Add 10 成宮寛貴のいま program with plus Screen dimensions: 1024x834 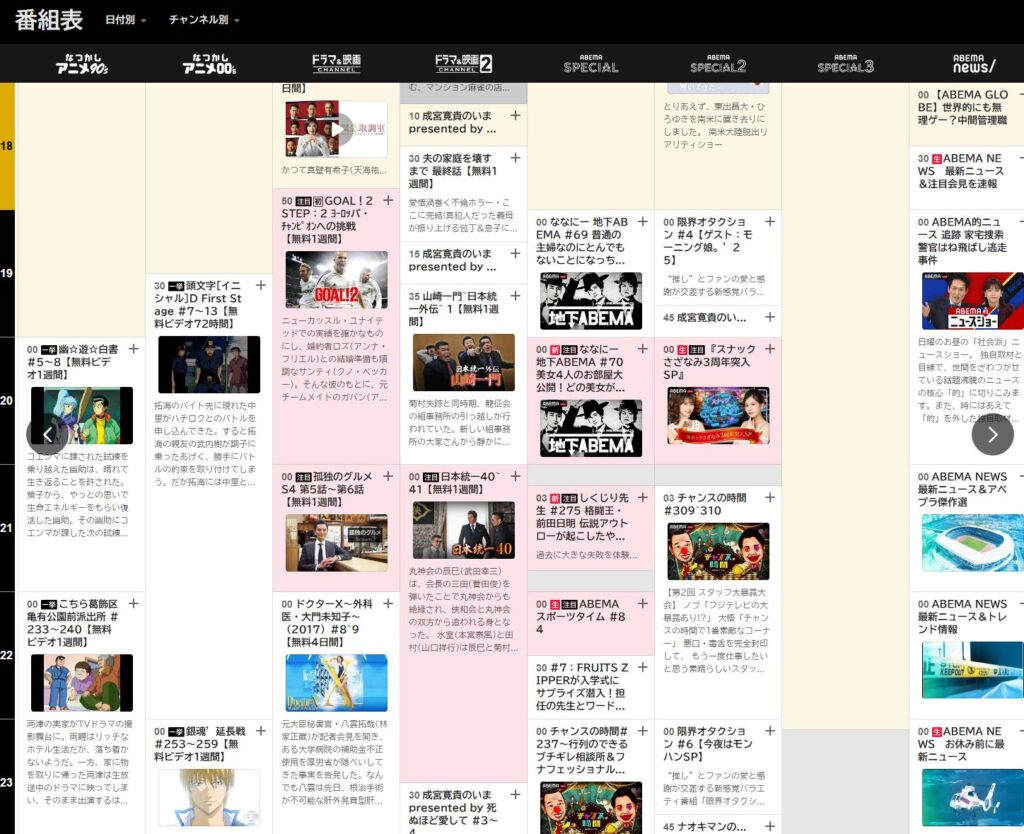click(515, 116)
